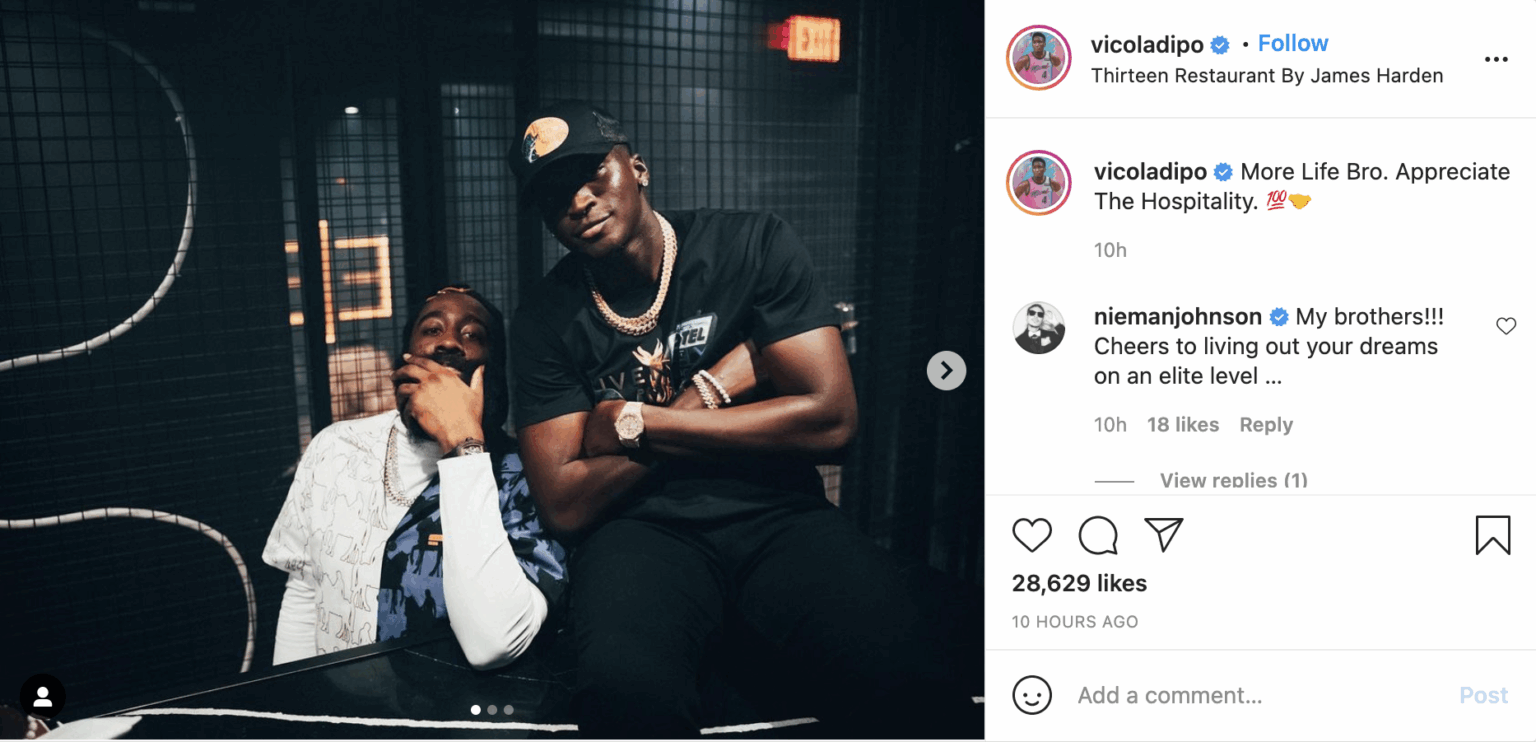This screenshot has height=742, width=1536.
Task: Follow vicoladipo
Action: [x=1293, y=44]
